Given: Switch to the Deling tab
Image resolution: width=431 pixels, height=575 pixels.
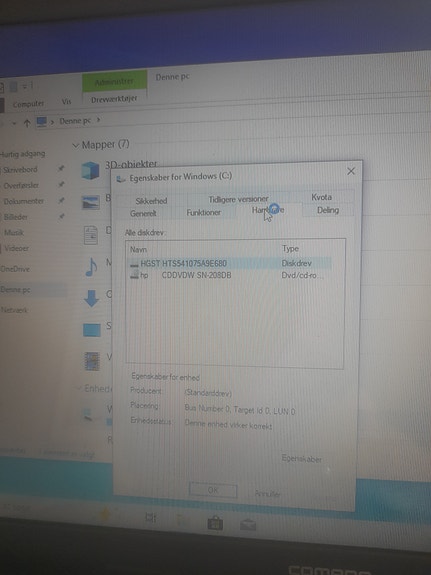Looking at the screenshot, I should [328, 210].
